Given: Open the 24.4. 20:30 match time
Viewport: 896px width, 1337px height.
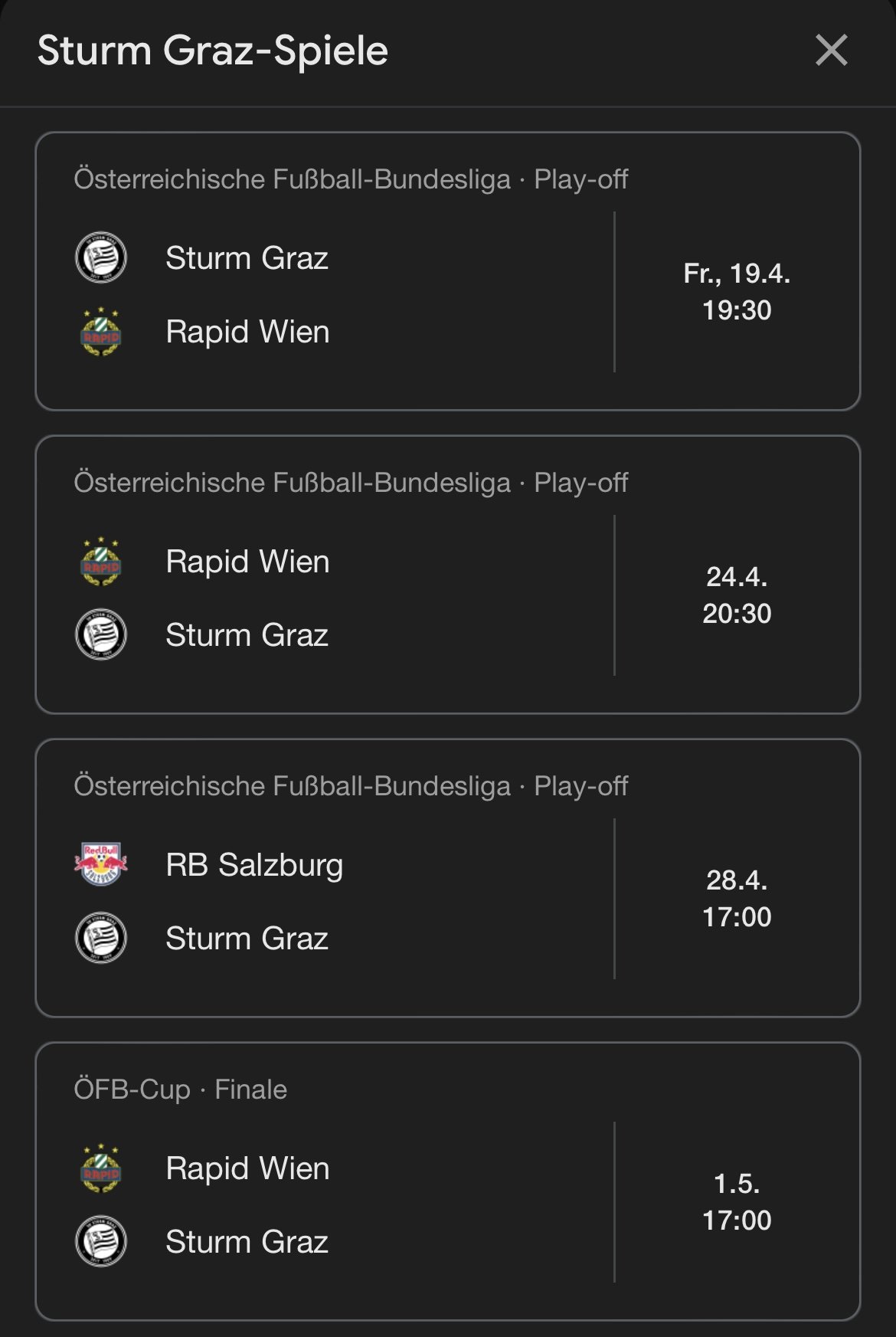Looking at the screenshot, I should (737, 595).
